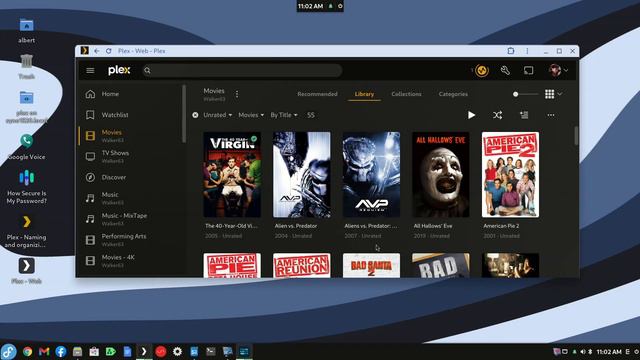640x360 pixels.
Task: Open taskbar settings gear icon
Action: [177, 351]
